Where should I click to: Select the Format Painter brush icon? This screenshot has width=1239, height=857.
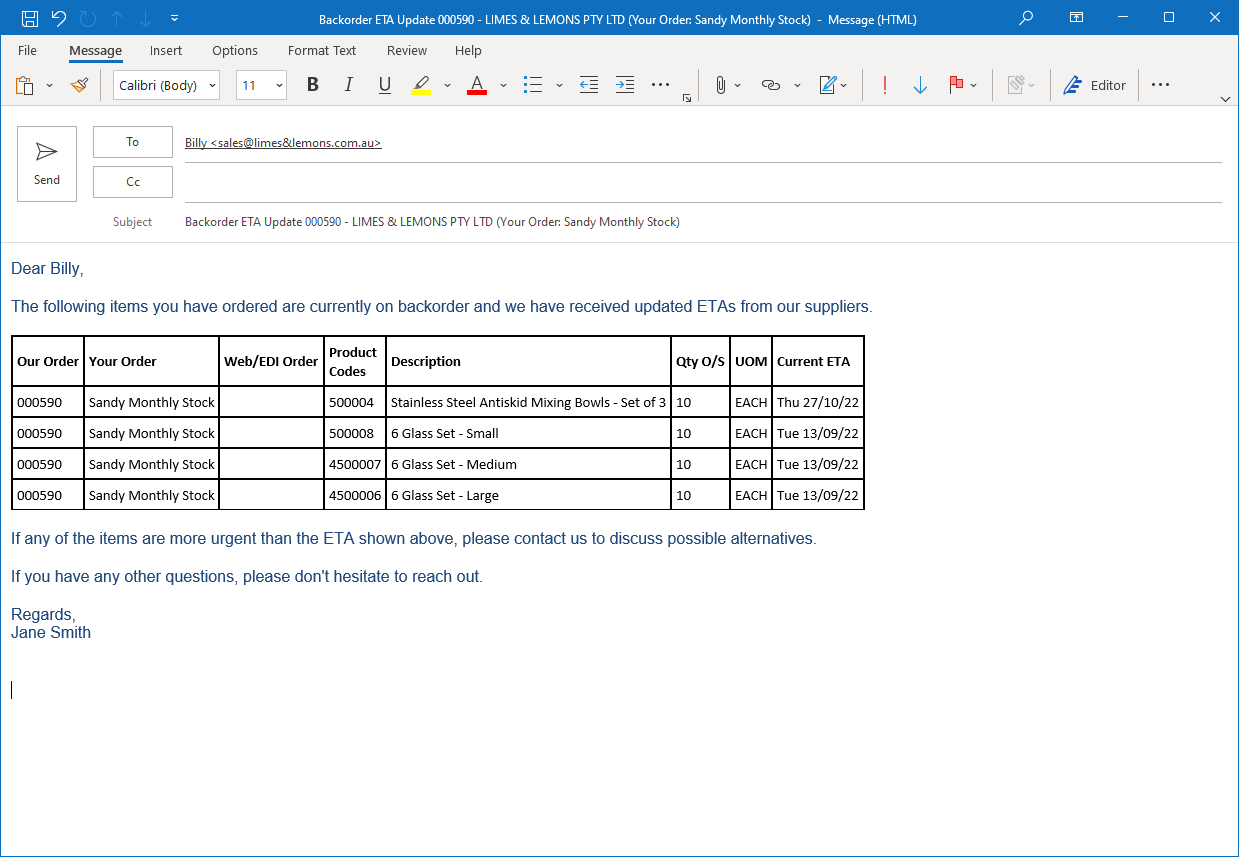[x=80, y=85]
